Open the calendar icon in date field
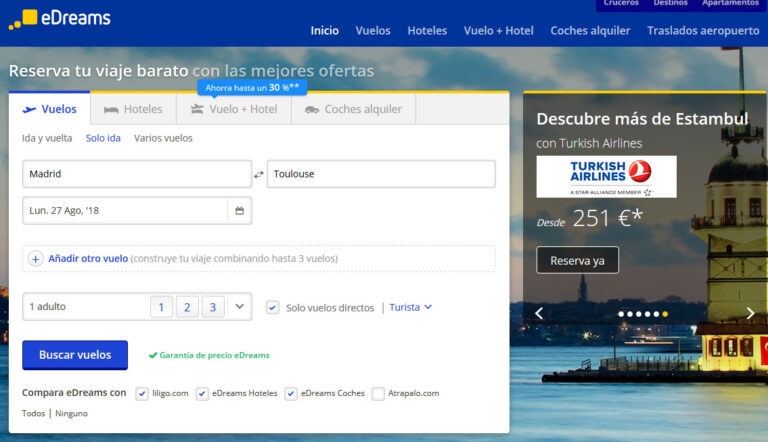This screenshot has width=768, height=442. 239,211
